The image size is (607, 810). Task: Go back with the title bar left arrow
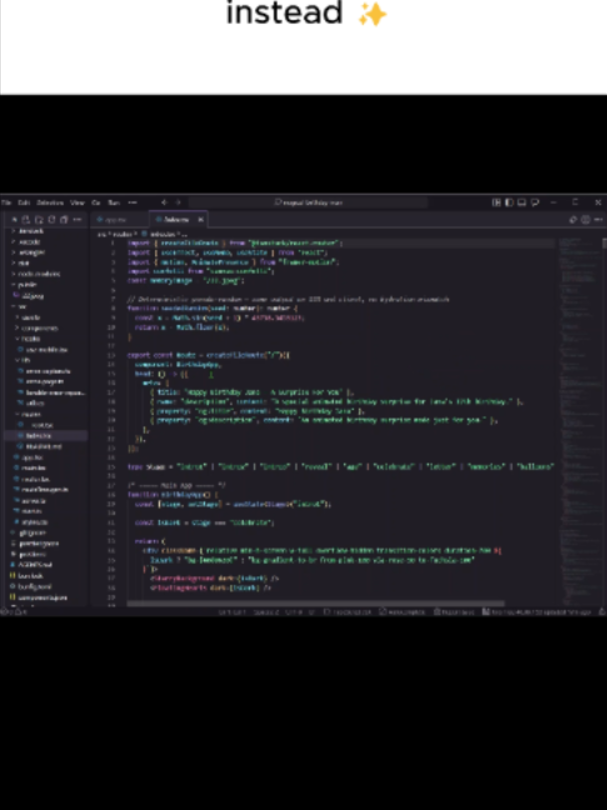click(164, 202)
